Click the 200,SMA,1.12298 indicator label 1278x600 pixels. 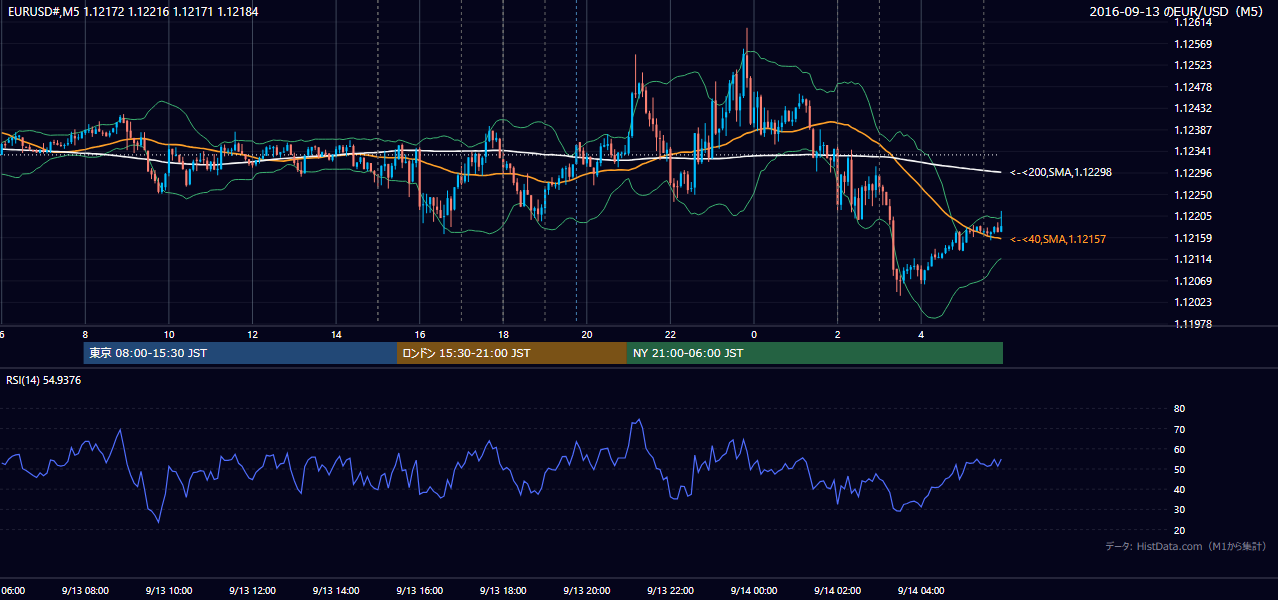(1060, 173)
